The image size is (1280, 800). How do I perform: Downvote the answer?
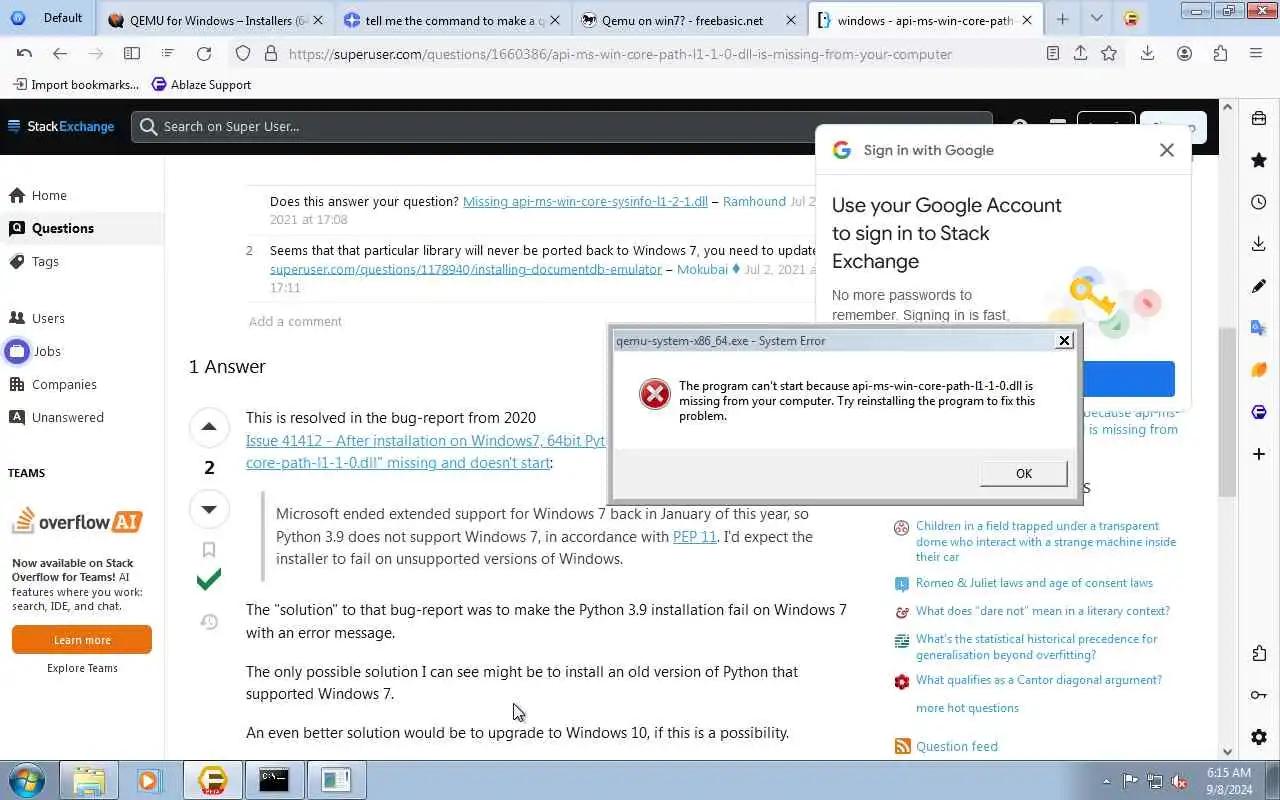click(x=208, y=509)
